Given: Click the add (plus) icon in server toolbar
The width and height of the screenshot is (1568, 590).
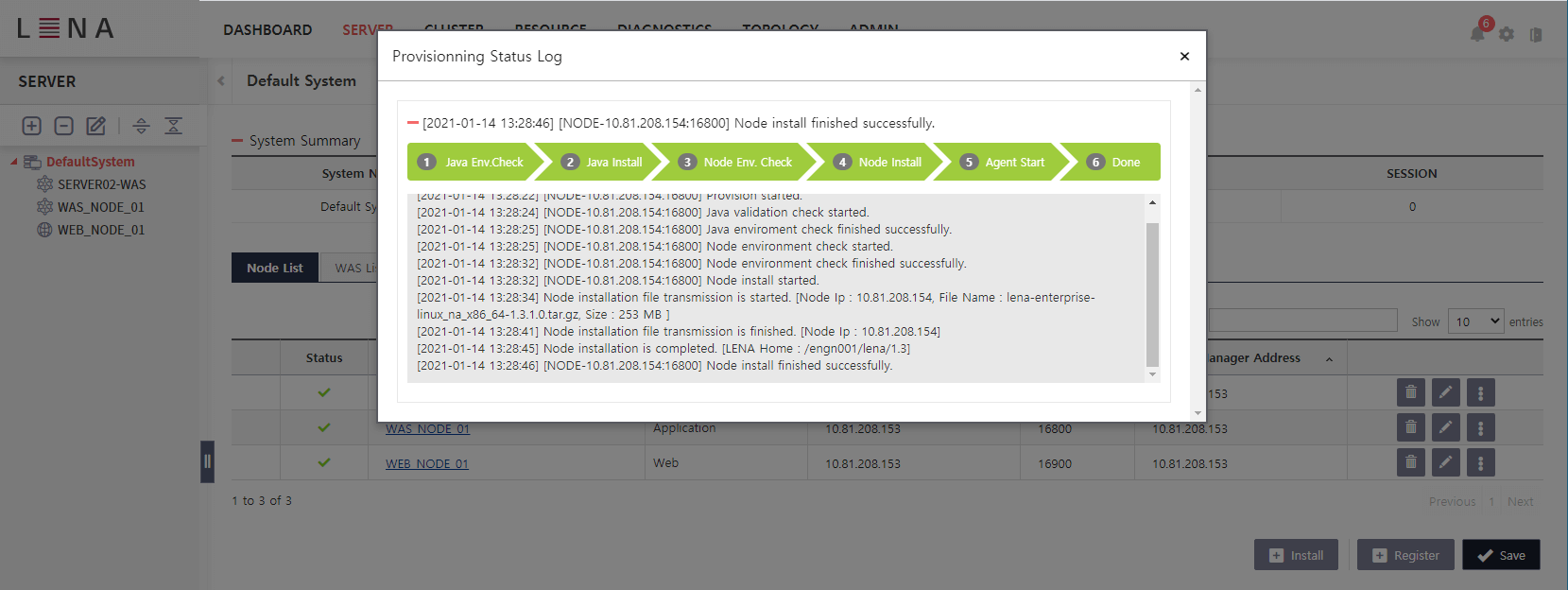Looking at the screenshot, I should click(x=31, y=126).
